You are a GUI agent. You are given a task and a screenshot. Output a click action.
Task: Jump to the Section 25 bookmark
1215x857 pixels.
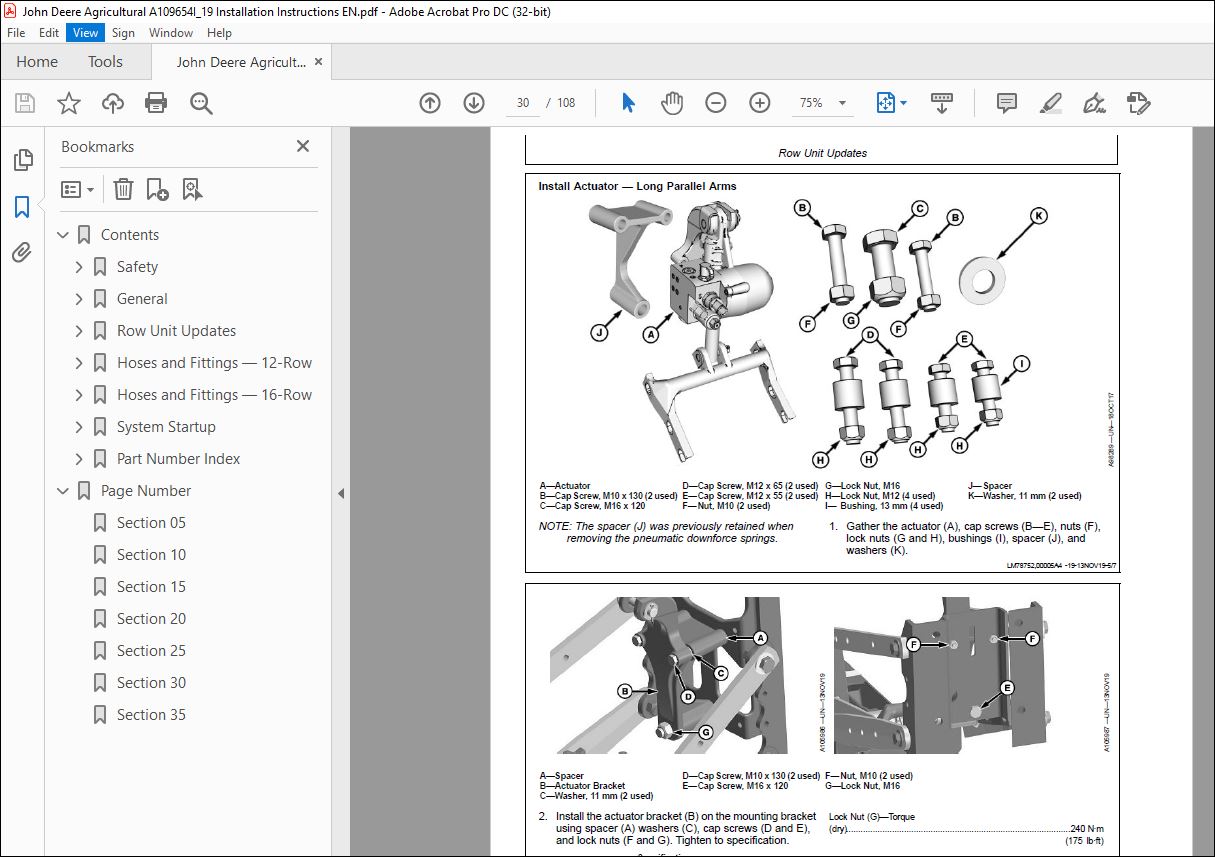point(151,651)
